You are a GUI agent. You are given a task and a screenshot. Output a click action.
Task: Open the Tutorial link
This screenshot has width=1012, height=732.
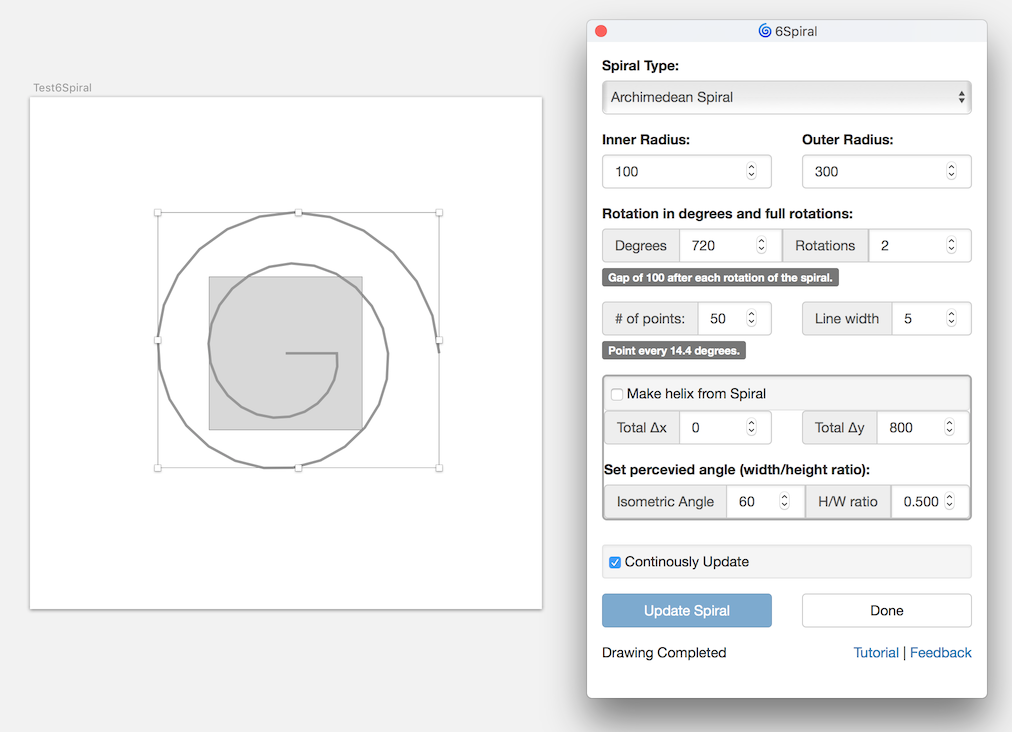[x=876, y=653]
